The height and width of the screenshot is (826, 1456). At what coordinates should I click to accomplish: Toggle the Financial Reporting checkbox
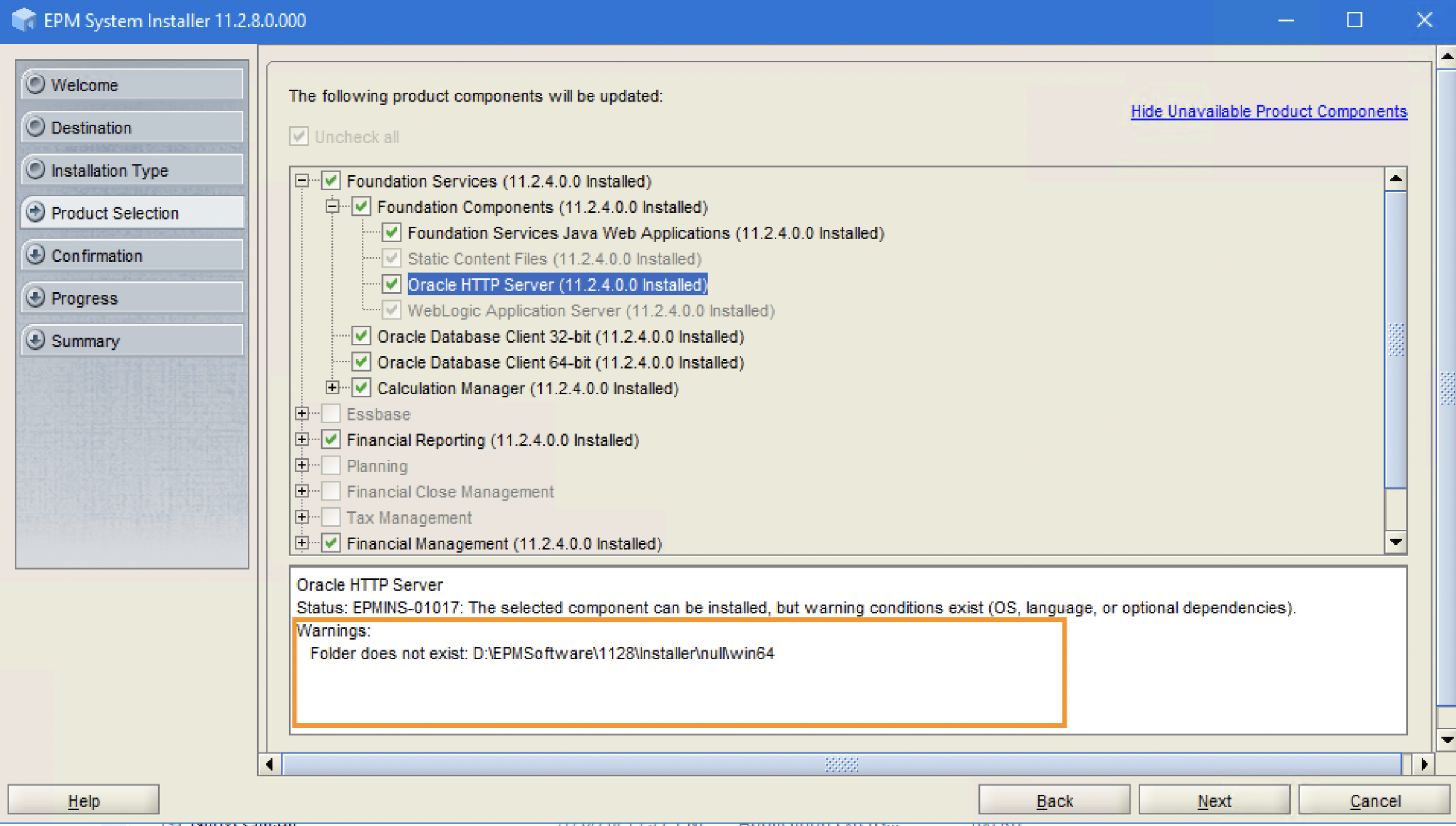click(x=331, y=439)
